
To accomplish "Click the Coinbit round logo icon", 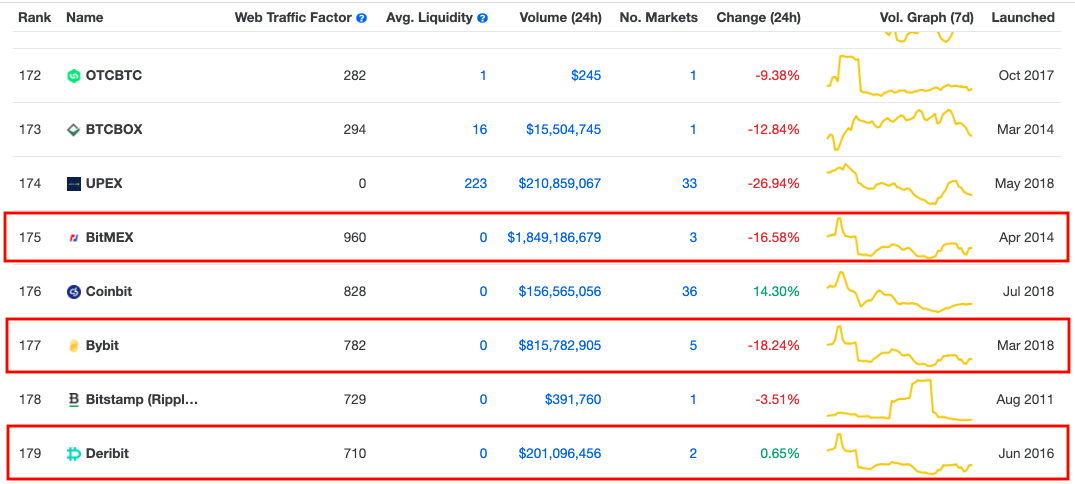I will (73, 292).
